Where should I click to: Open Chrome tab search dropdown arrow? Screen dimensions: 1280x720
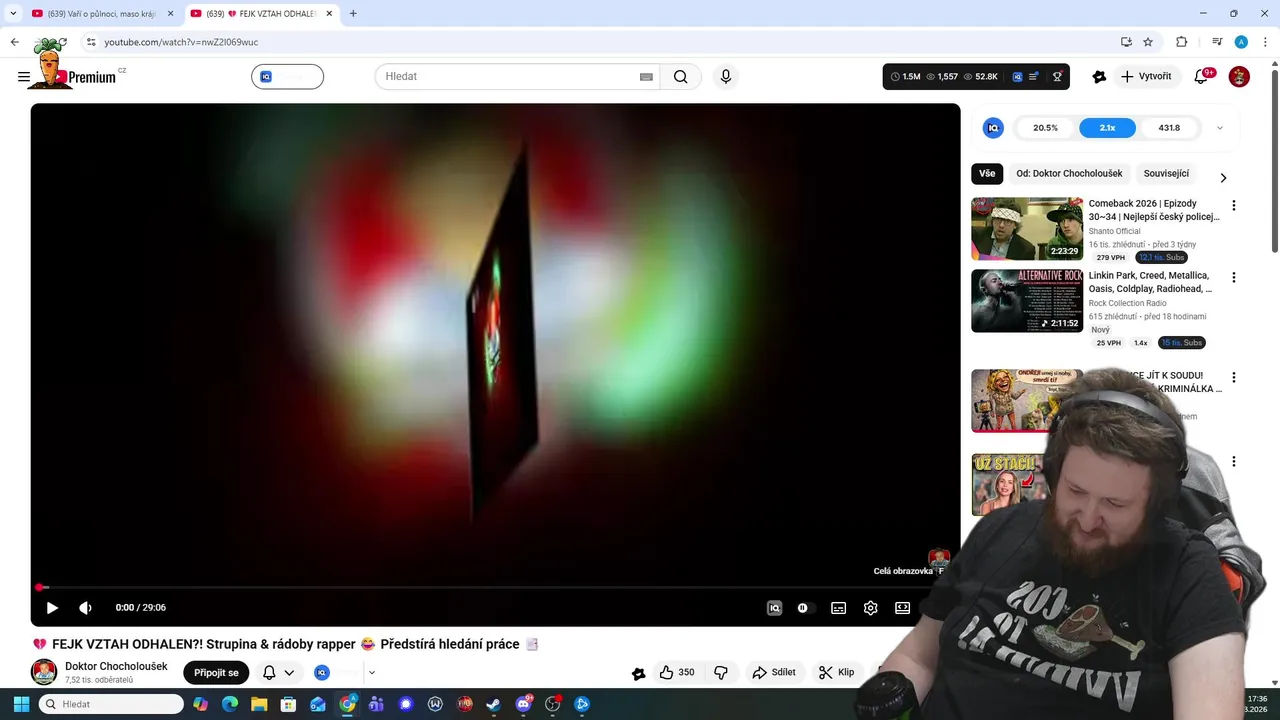coord(13,14)
